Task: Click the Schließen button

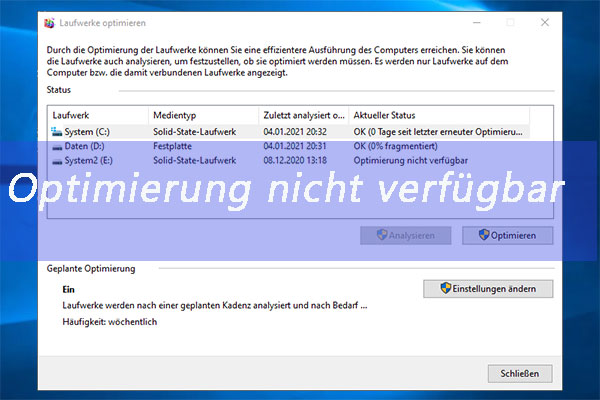Action: tap(520, 373)
